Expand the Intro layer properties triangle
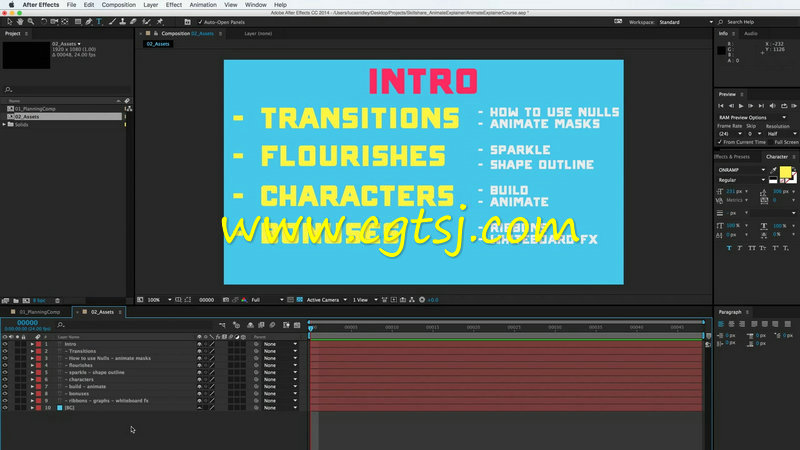800x450 pixels. pos(32,344)
